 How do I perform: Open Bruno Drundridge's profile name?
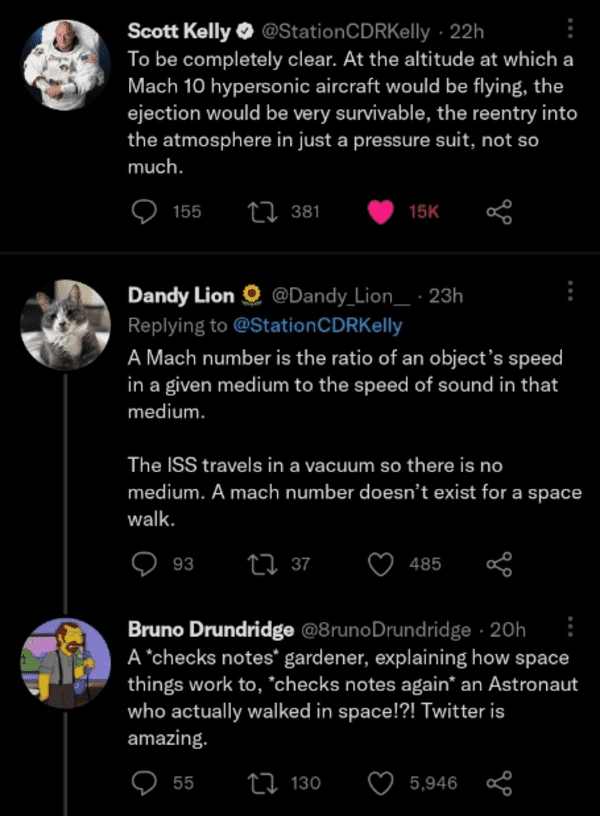(211, 630)
